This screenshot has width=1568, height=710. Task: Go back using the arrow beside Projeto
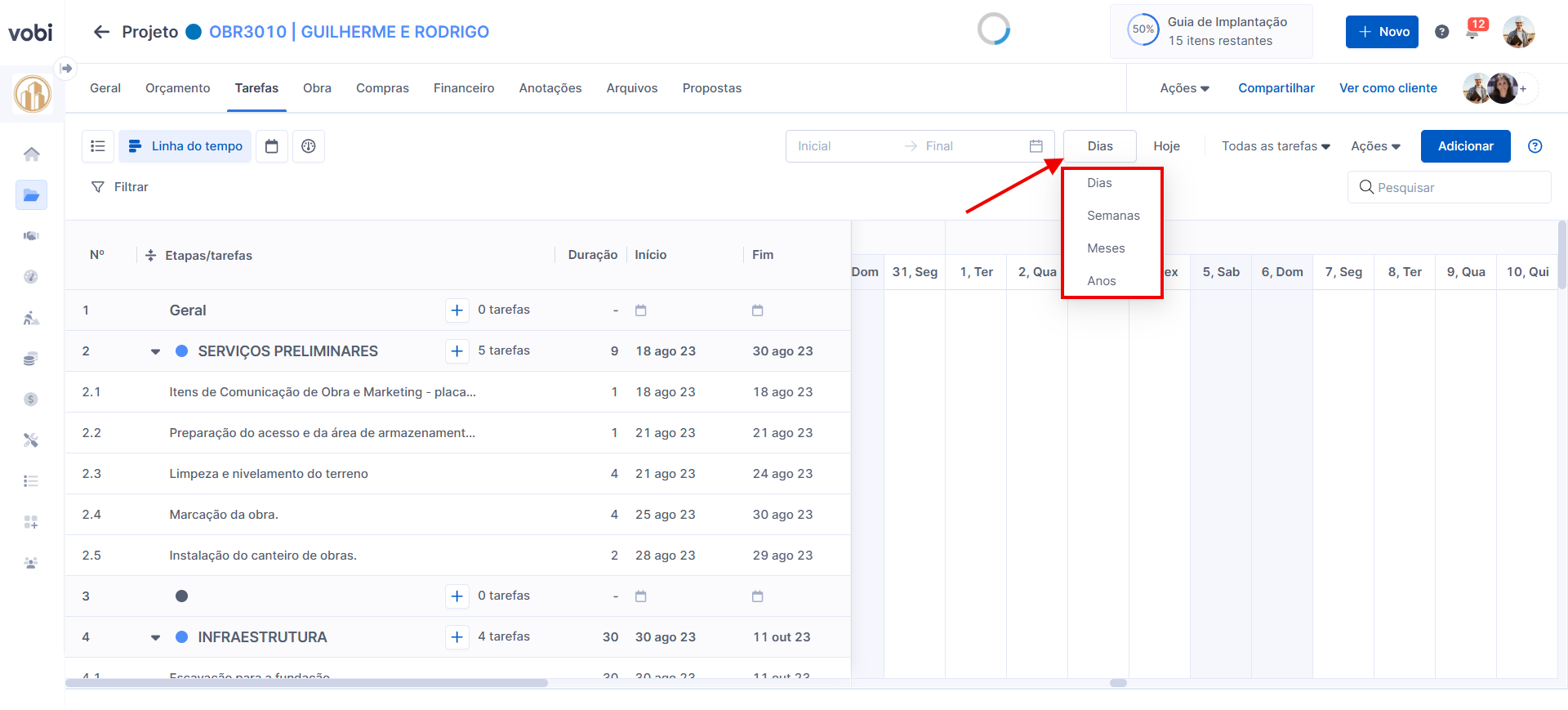101,32
